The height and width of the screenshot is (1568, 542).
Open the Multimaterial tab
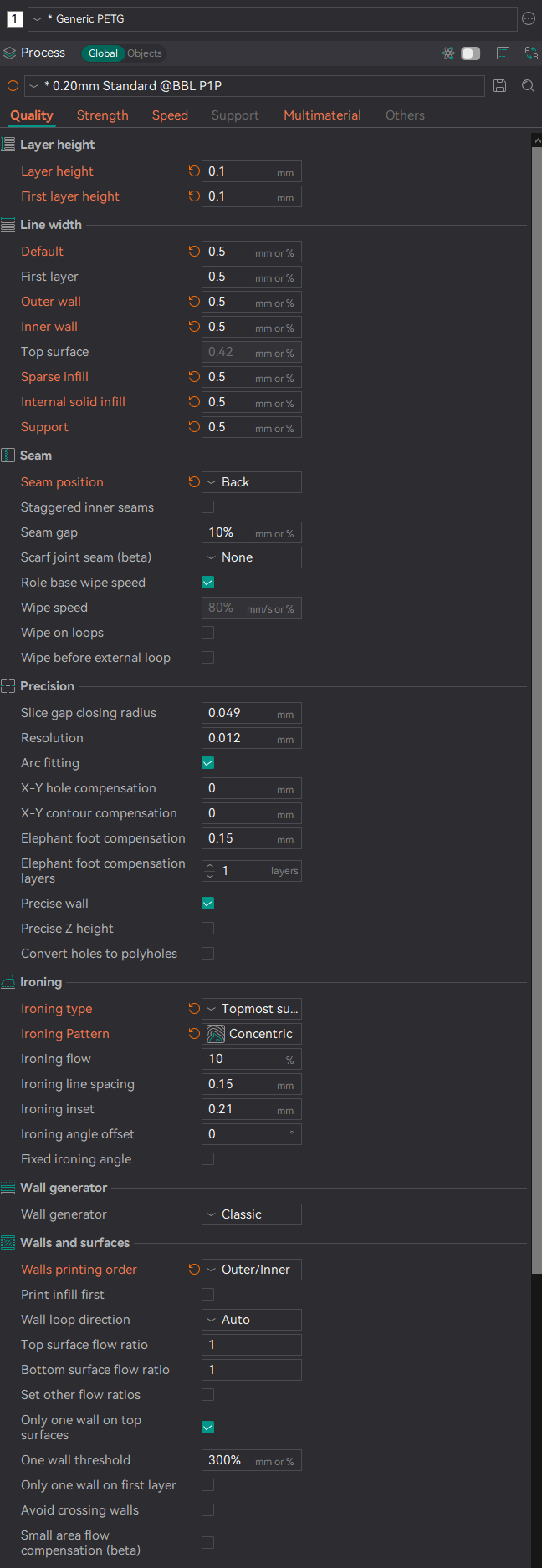323,115
